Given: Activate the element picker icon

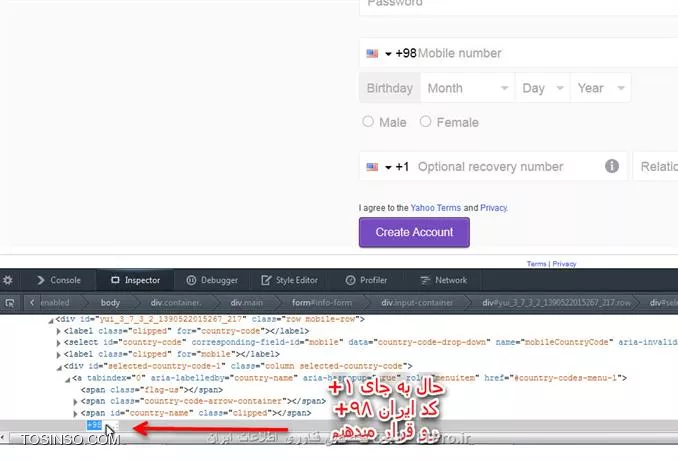Looking at the screenshot, I should point(10,303).
